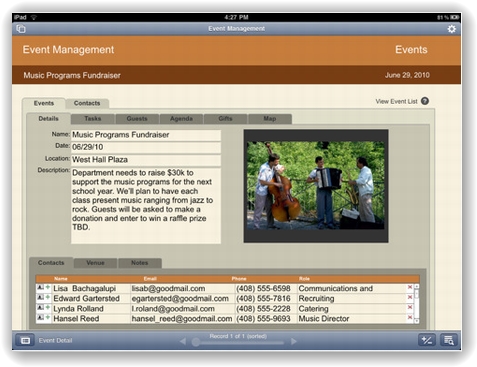Viewport: 477px width, 367px height.
Task: Click email egartersted@goodmail.com
Action: (x=180, y=299)
